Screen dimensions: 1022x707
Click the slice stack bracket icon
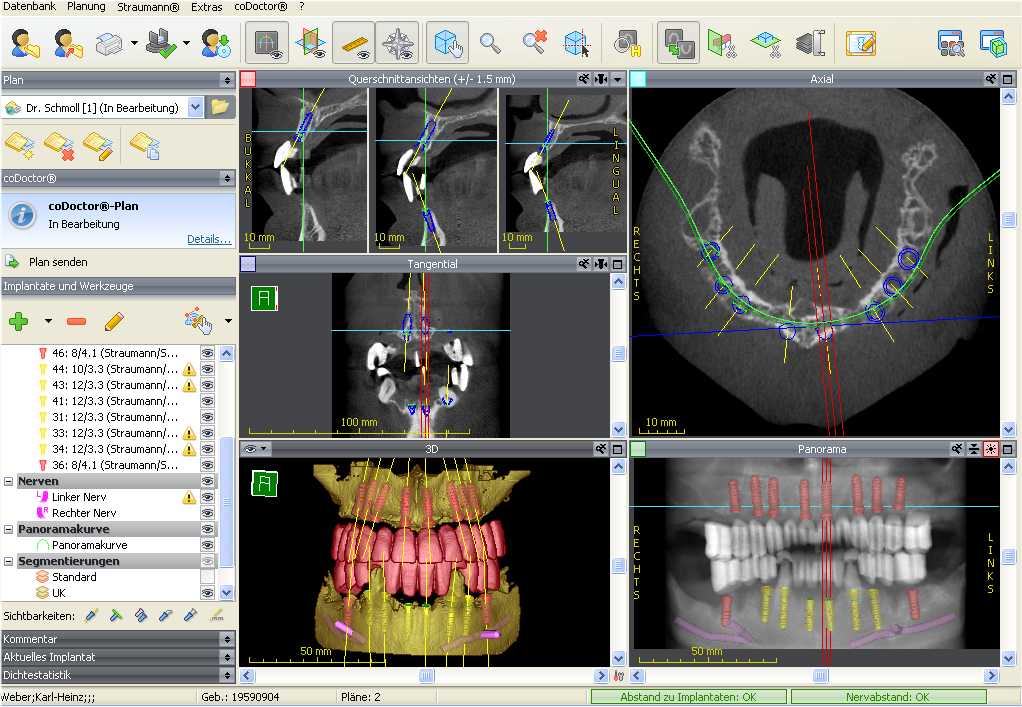tap(810, 43)
